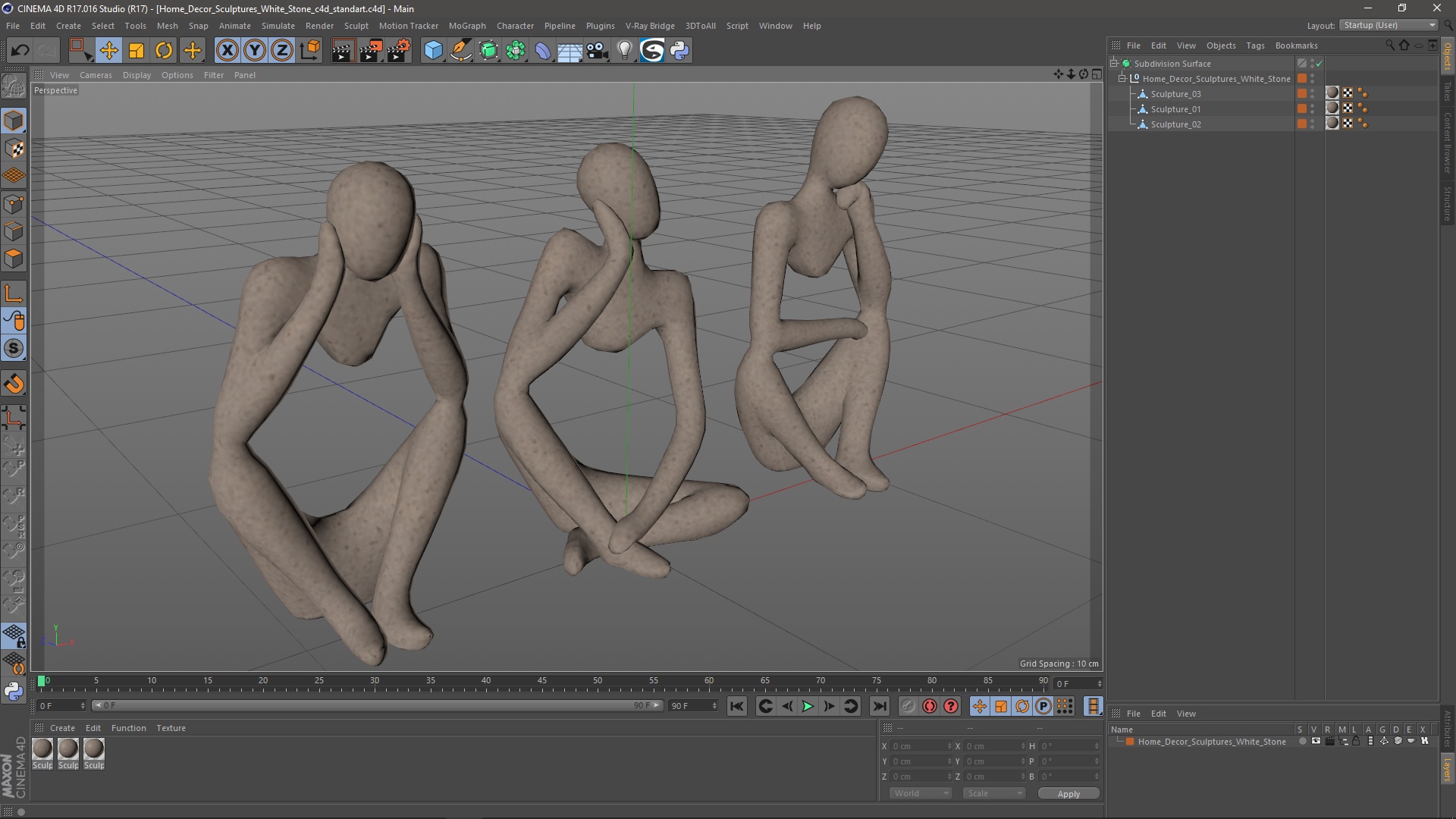
Task: Click the Python script icon in toolbar
Action: (x=679, y=51)
